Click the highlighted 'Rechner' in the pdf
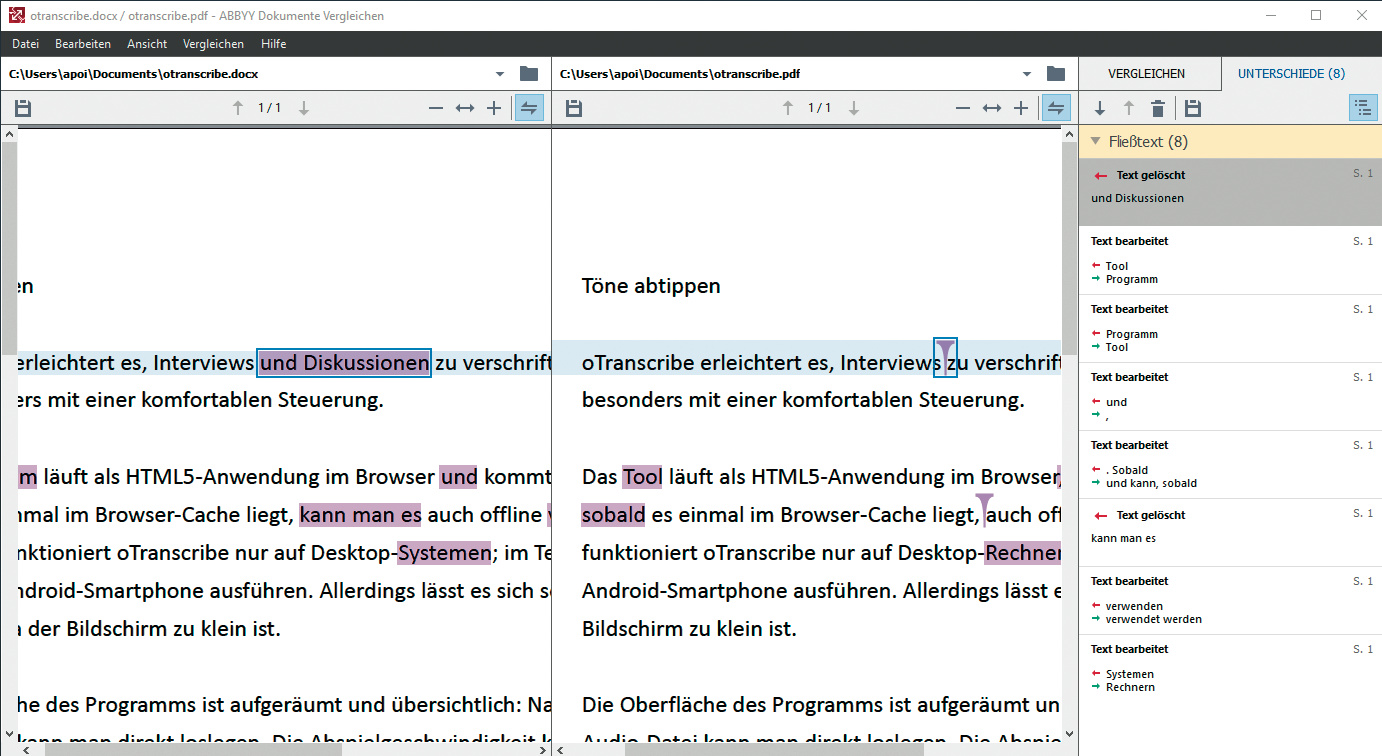Image resolution: width=1382 pixels, height=756 pixels. tap(1022, 553)
